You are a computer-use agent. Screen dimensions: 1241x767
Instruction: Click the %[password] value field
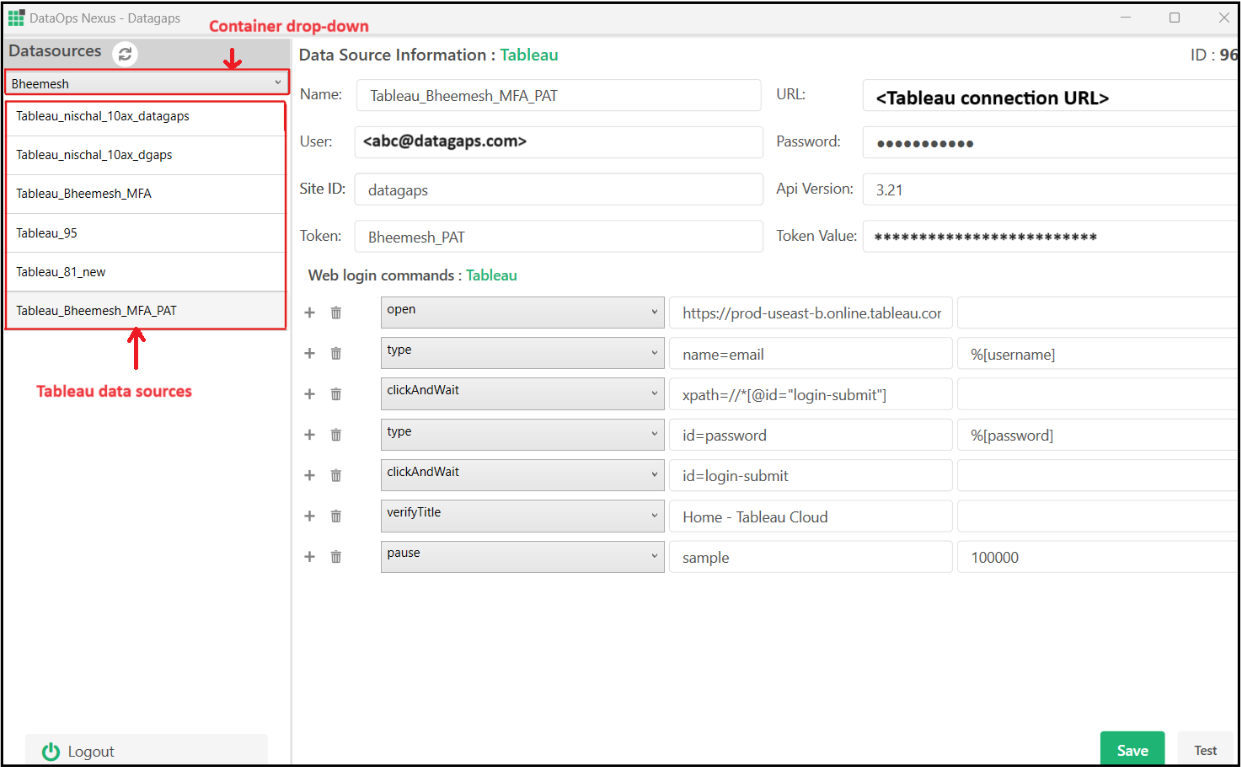[x=1098, y=435]
